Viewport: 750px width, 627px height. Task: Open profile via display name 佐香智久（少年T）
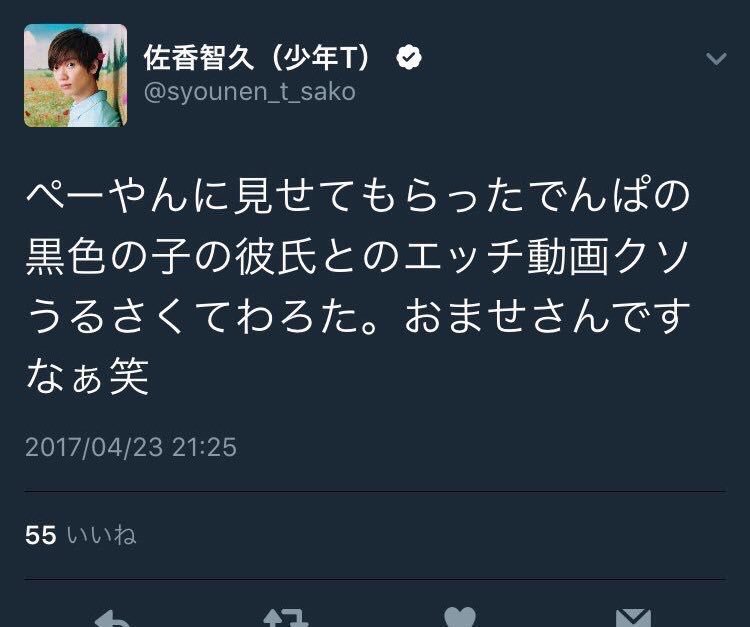click(258, 58)
